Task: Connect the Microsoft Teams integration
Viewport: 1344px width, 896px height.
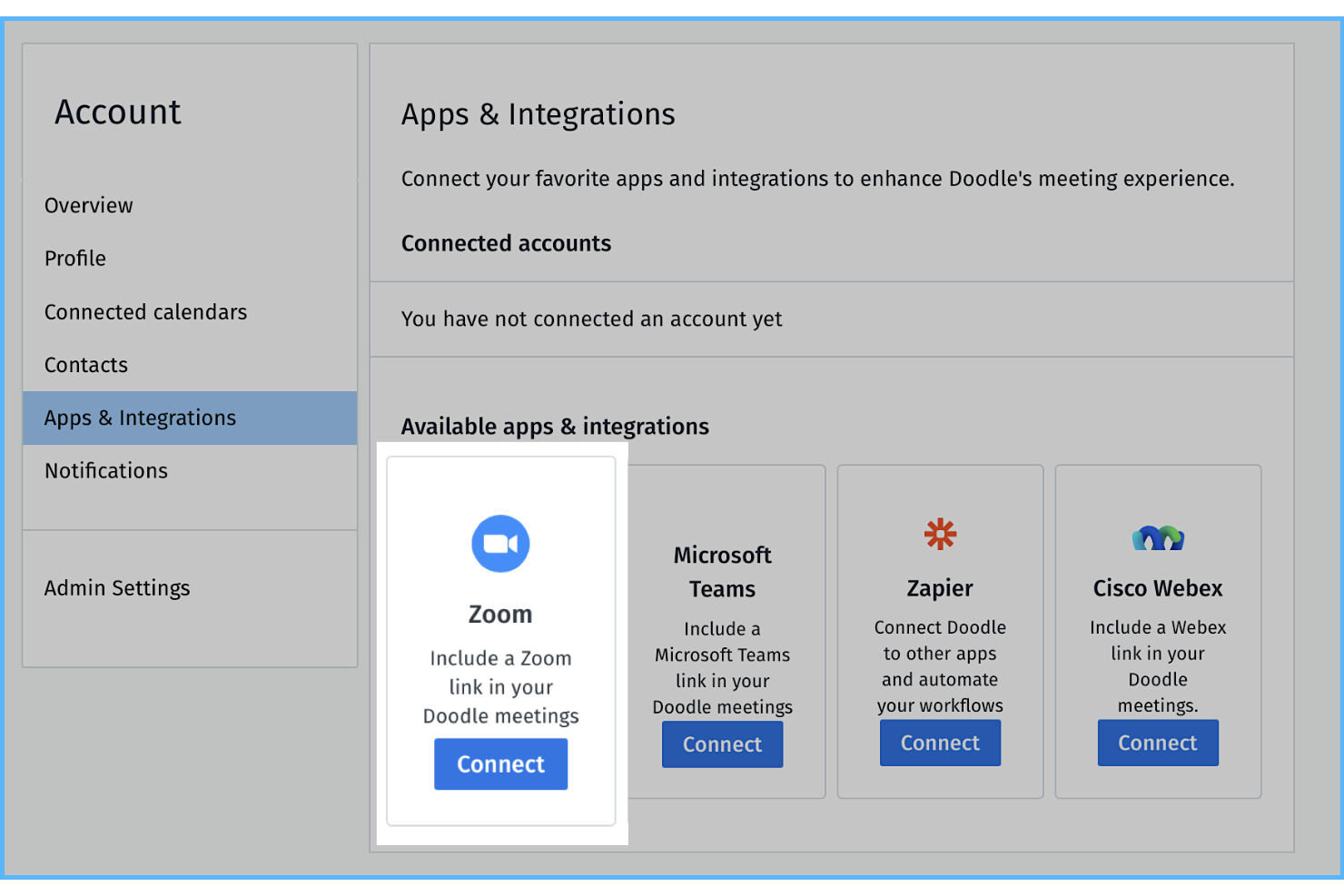Action: pyautogui.click(x=722, y=744)
